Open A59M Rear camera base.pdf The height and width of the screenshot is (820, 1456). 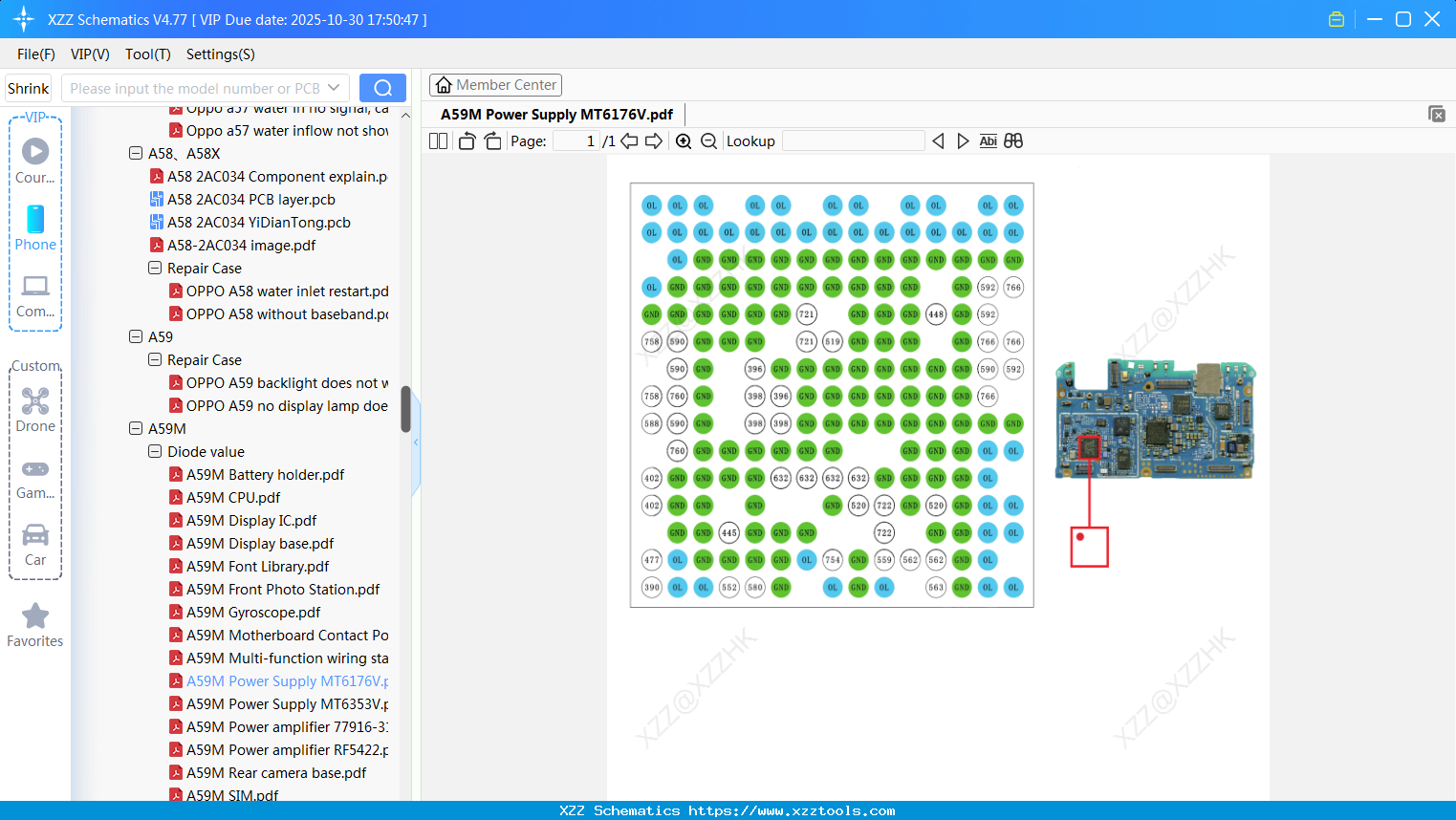click(x=276, y=773)
